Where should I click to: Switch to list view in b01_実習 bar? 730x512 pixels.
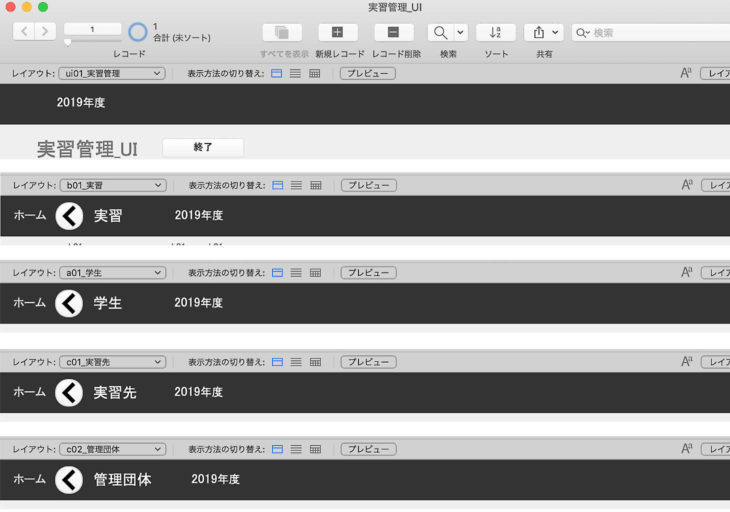pos(296,186)
